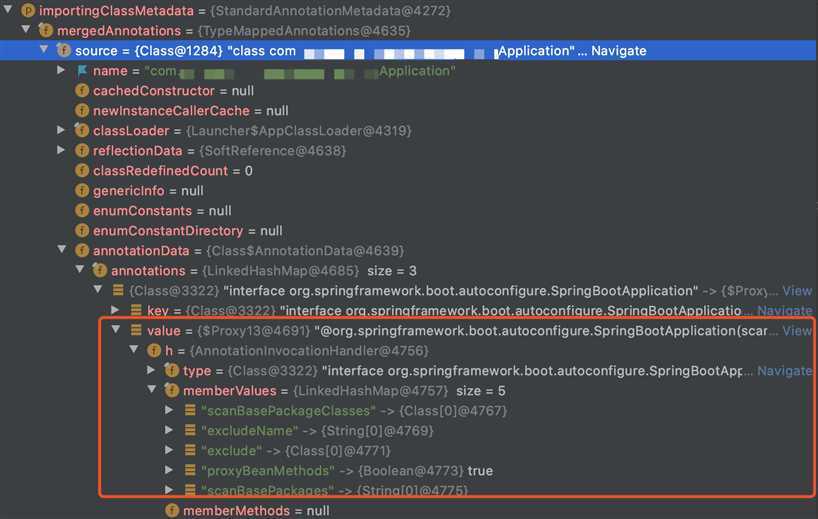Click the annotationData field icon
818x519 pixels.
coord(82,250)
